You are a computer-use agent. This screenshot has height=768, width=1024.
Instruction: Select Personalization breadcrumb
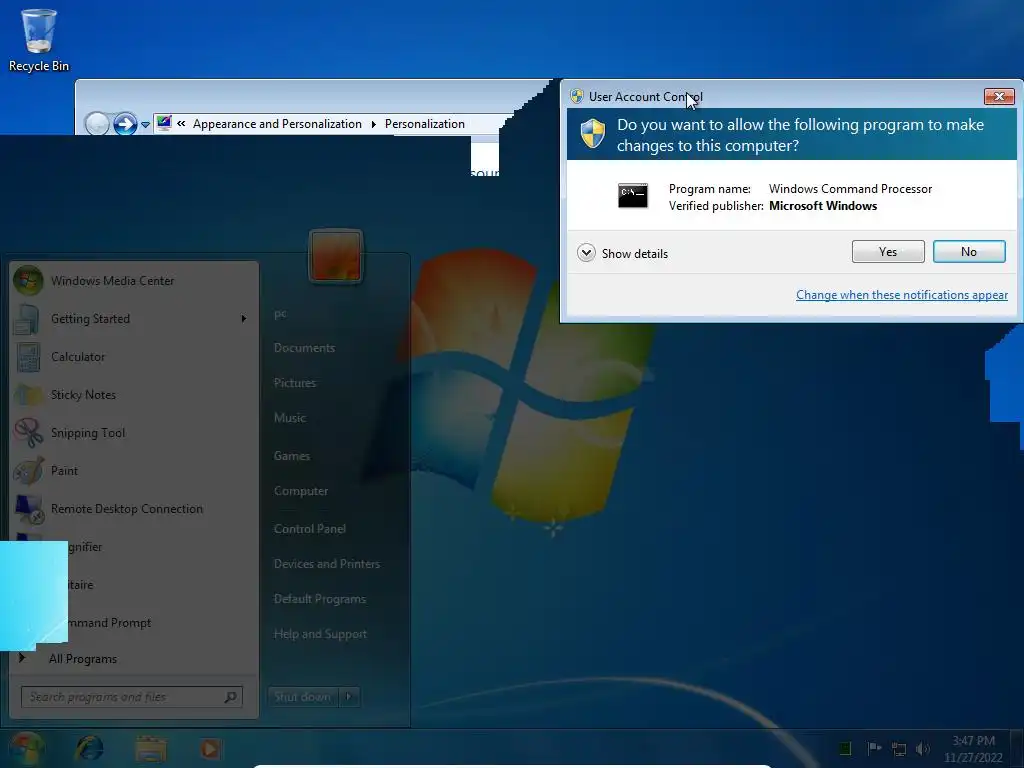(424, 123)
